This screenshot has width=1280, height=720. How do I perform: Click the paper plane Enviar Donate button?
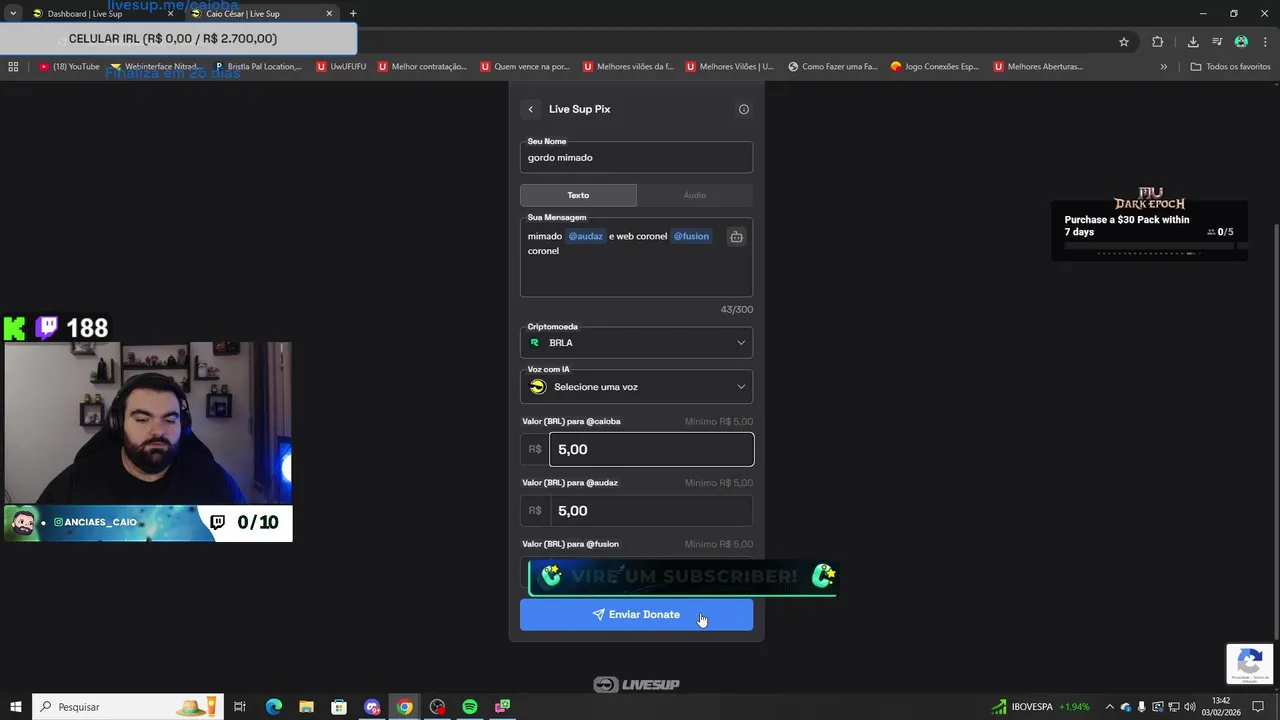[636, 615]
